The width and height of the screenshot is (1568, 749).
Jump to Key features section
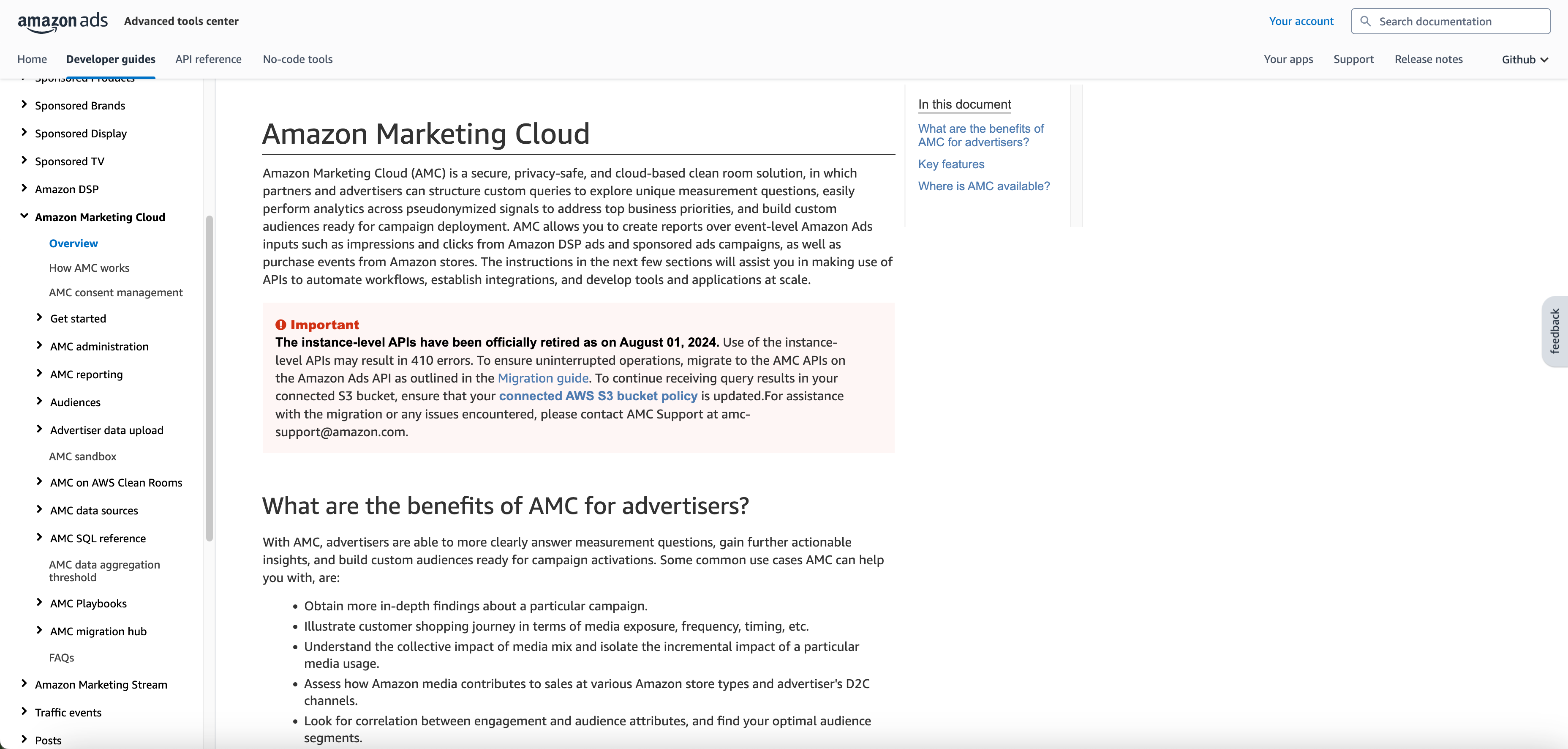tap(951, 164)
